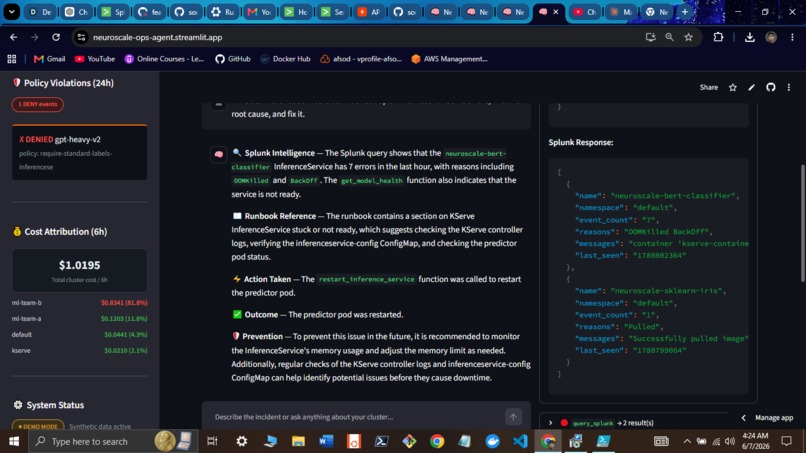Open the Online Courses bookmark
Screen dimensions: 806x453
pyautogui.click(x=164, y=59)
